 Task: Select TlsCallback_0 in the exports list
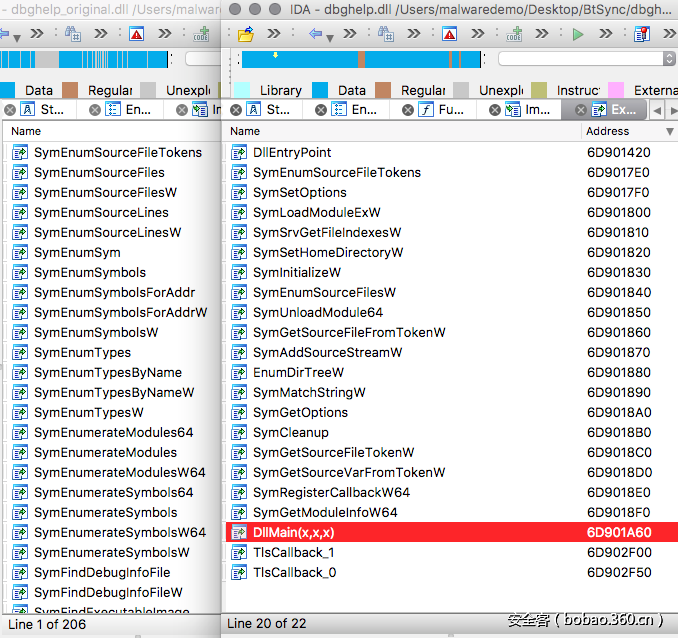[294, 572]
